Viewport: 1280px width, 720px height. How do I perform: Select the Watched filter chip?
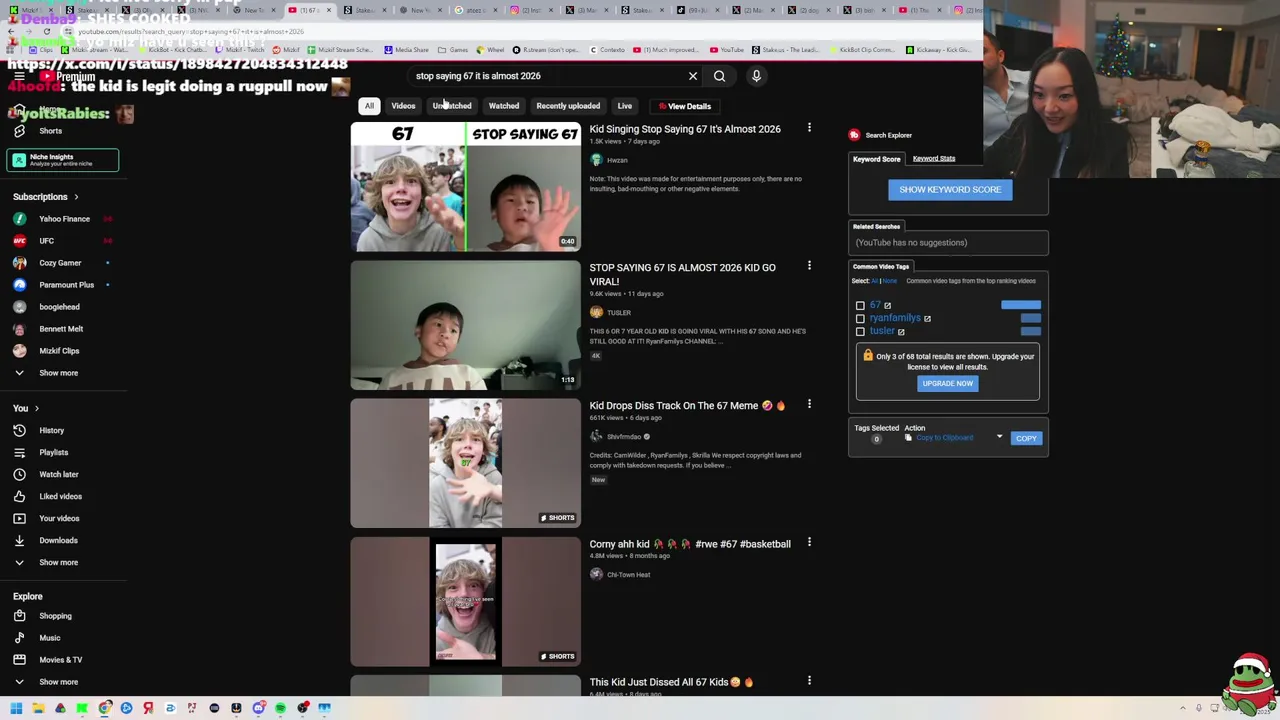tap(504, 106)
